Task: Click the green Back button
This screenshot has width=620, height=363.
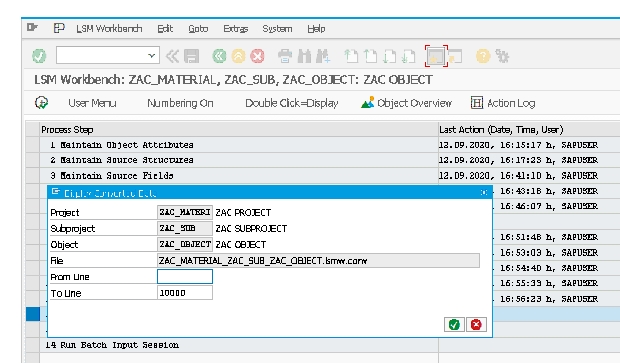Action: click(x=219, y=56)
